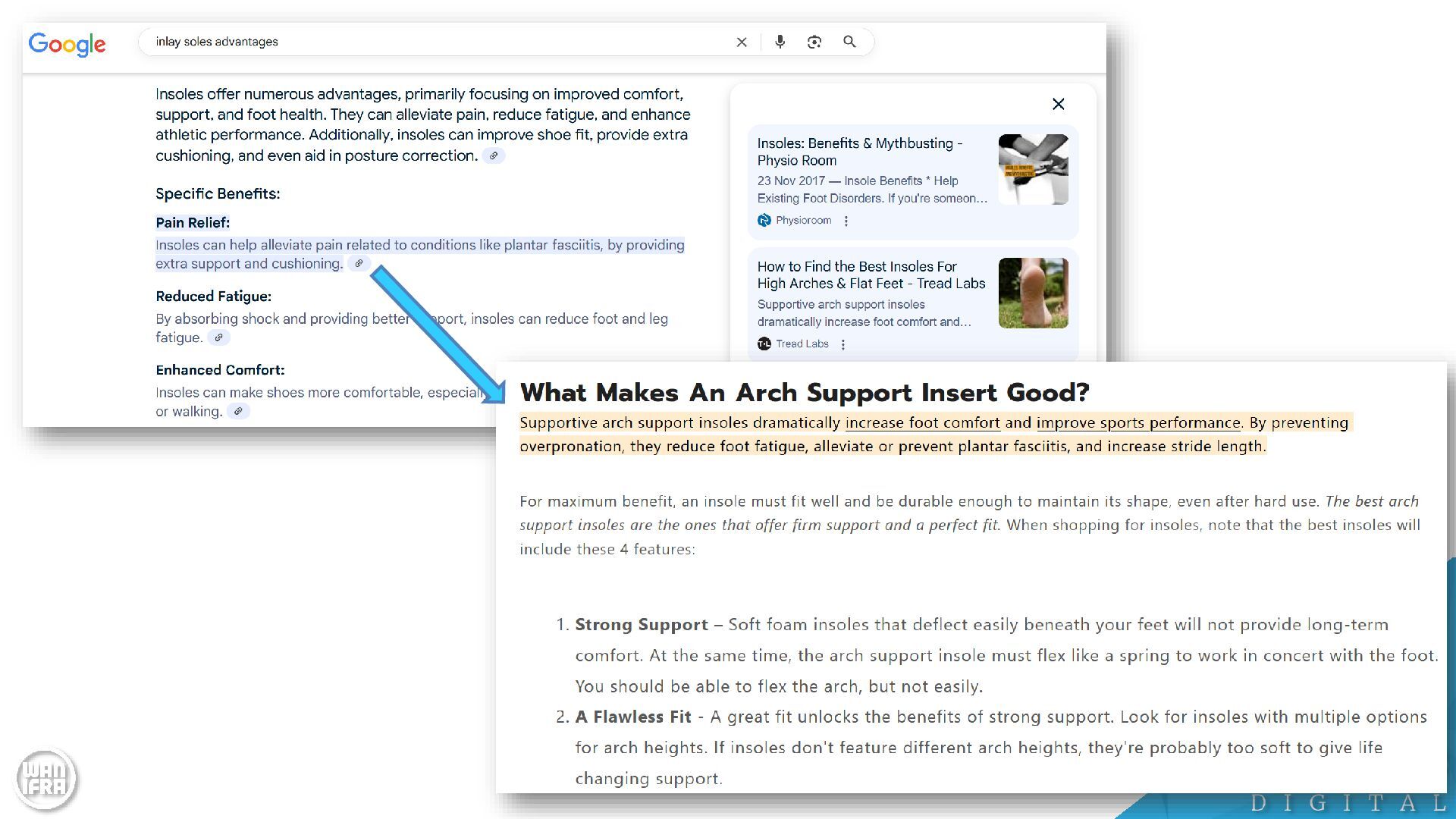Open source link after intro summary paragraph
The width and height of the screenshot is (1456, 819).
494,155
